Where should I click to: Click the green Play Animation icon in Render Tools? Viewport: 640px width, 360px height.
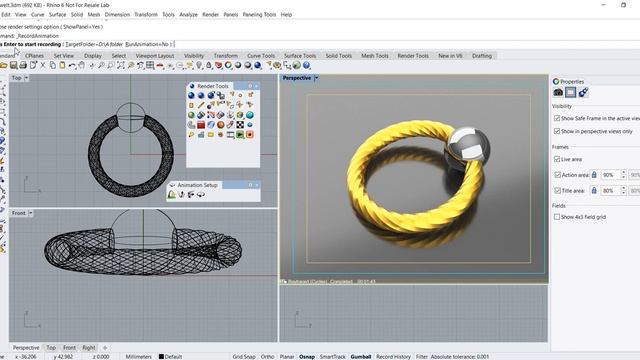(x=240, y=135)
